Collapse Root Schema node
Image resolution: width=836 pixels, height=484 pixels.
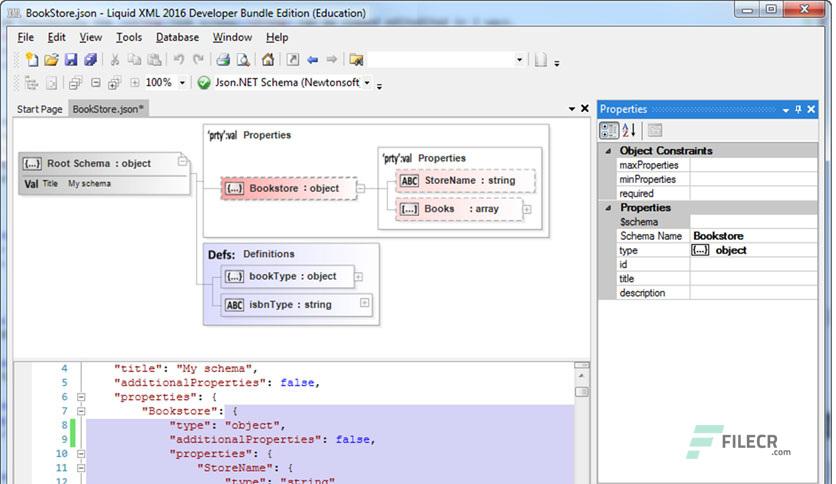click(x=182, y=160)
